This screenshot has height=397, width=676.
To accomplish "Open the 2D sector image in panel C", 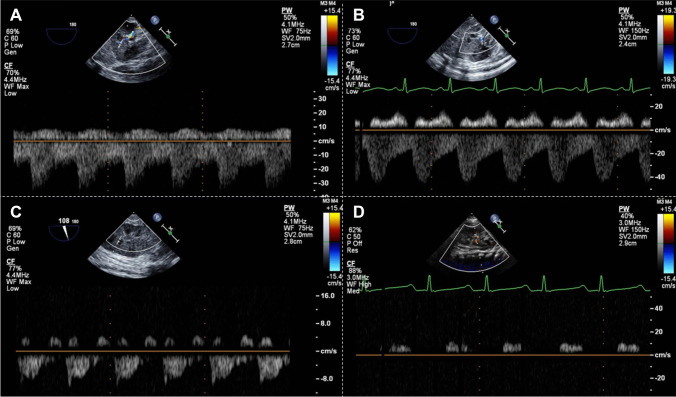I will click(134, 245).
